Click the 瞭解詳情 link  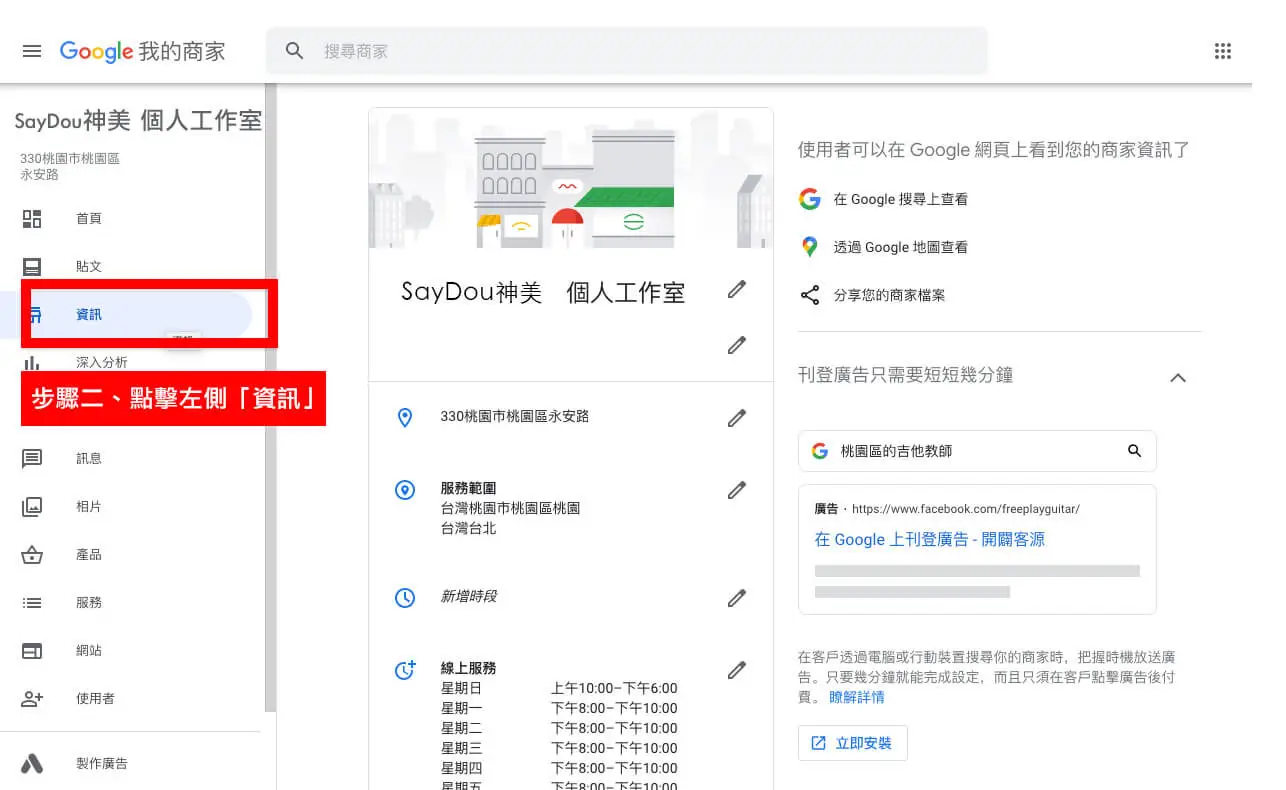point(857,697)
